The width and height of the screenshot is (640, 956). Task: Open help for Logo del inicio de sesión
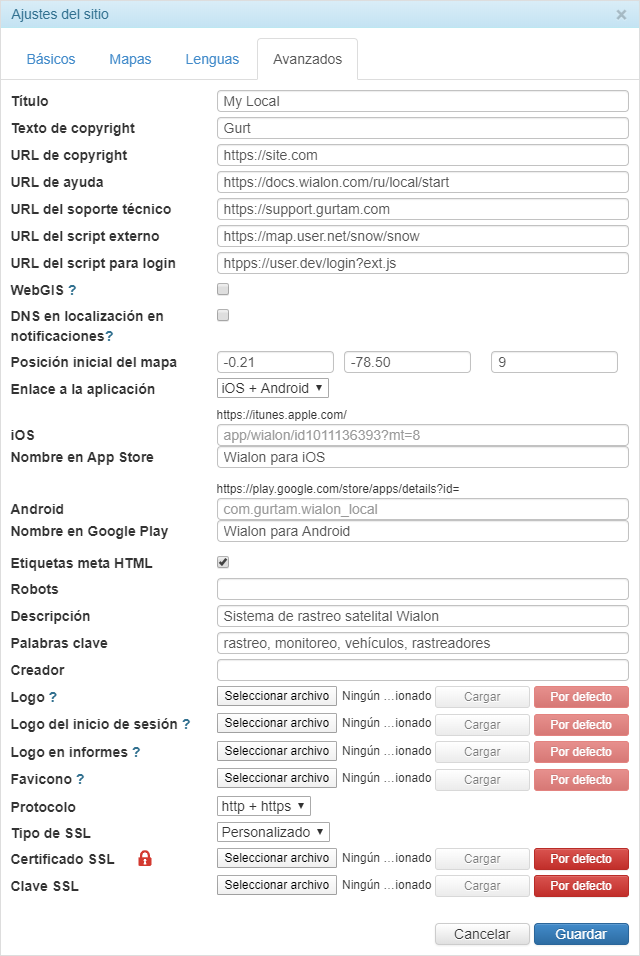[186, 724]
